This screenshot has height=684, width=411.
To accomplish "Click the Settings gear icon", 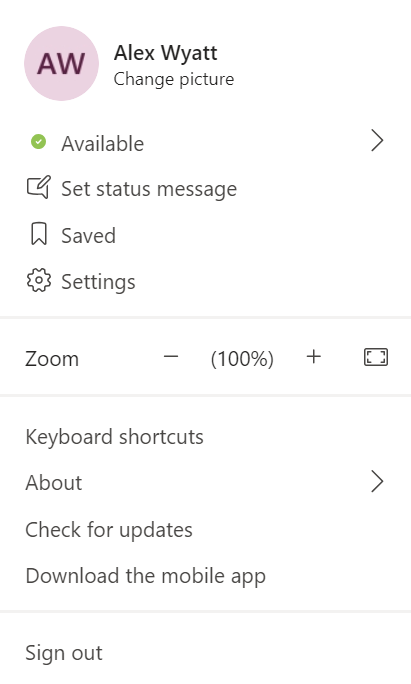I will (x=39, y=280).
